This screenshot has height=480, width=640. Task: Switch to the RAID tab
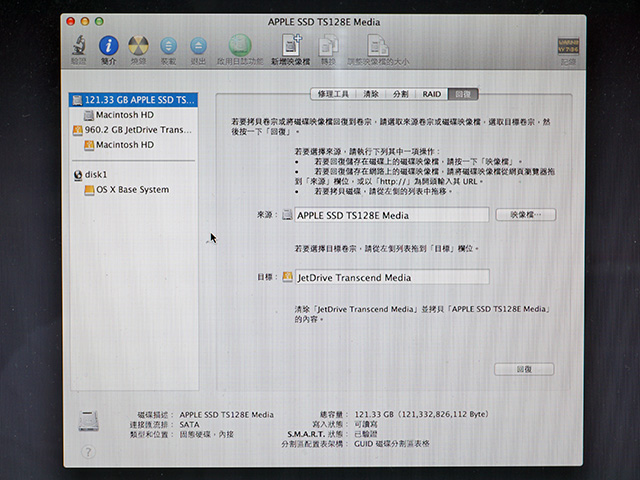[x=431, y=94]
